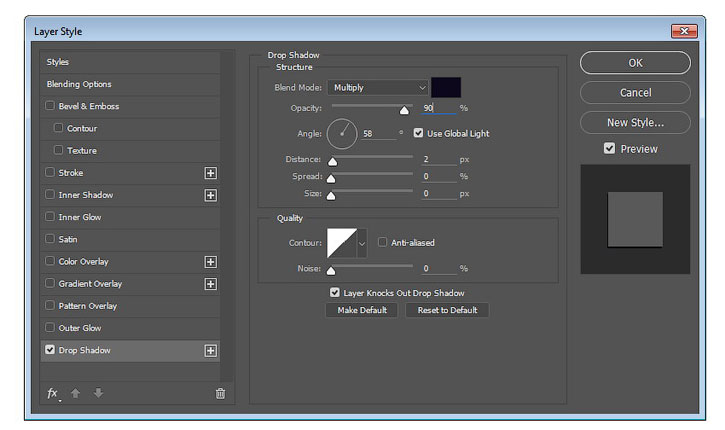
Task: Click the Contour curve thumbnail
Action: coord(342,243)
